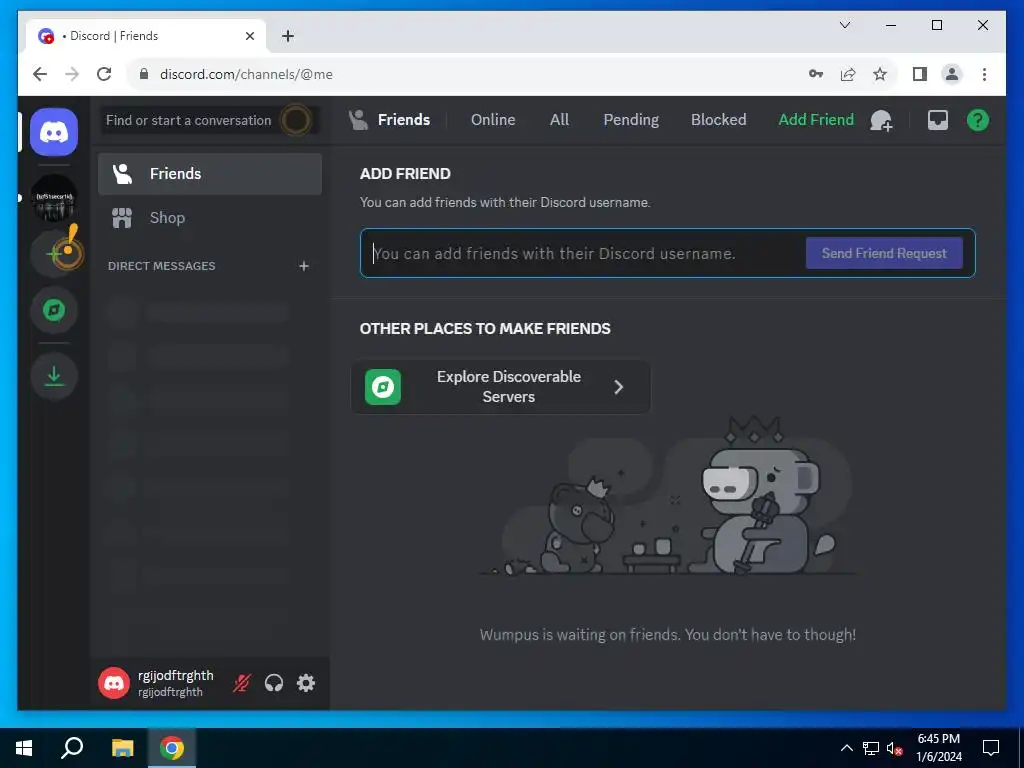
Task: Click the green compass icon beside Explore Discoverable
Action: point(383,387)
